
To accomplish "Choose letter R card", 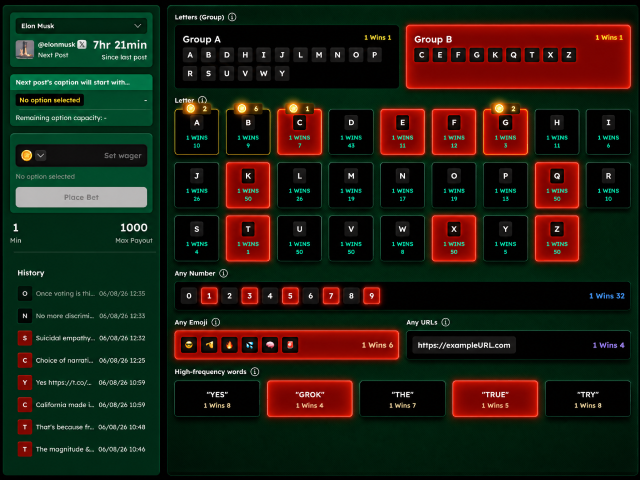I will 608,185.
